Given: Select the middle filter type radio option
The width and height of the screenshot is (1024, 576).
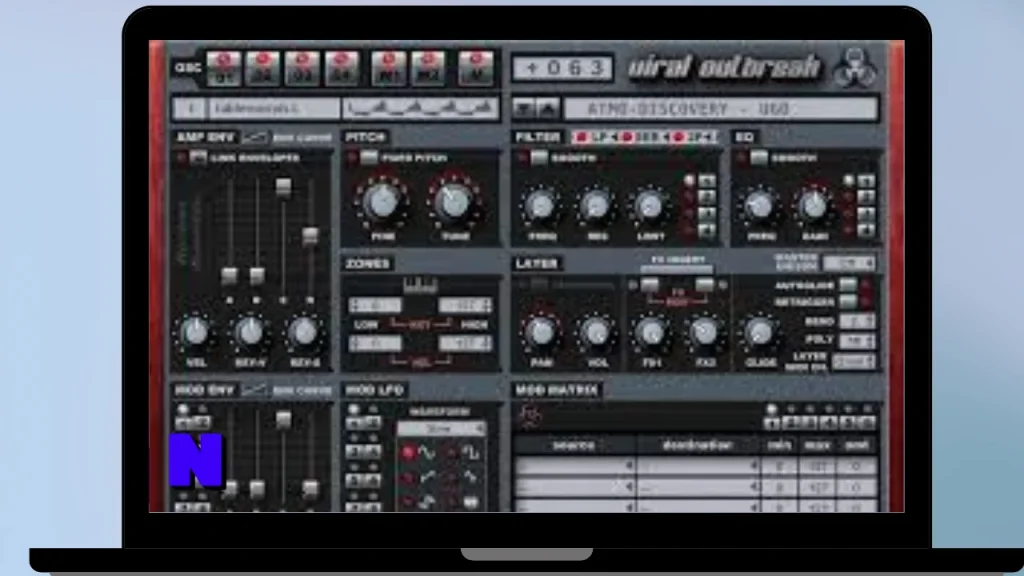Looking at the screenshot, I should click(628, 137).
